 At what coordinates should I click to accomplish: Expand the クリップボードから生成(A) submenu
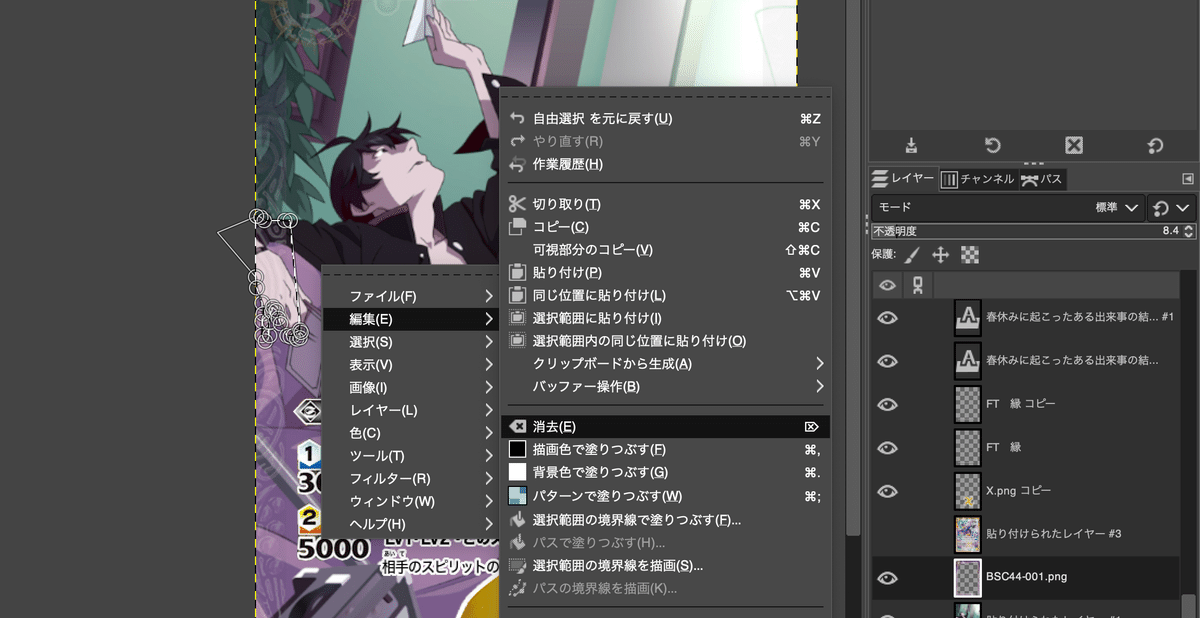pyautogui.click(x=820, y=363)
